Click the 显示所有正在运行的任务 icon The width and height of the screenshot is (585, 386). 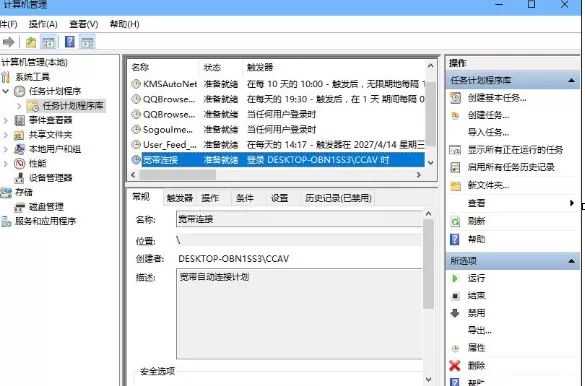coord(455,150)
